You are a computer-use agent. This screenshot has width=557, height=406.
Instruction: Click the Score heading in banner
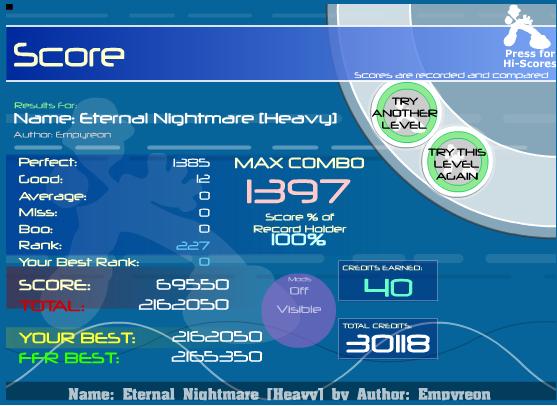pyautogui.click(x=69, y=55)
